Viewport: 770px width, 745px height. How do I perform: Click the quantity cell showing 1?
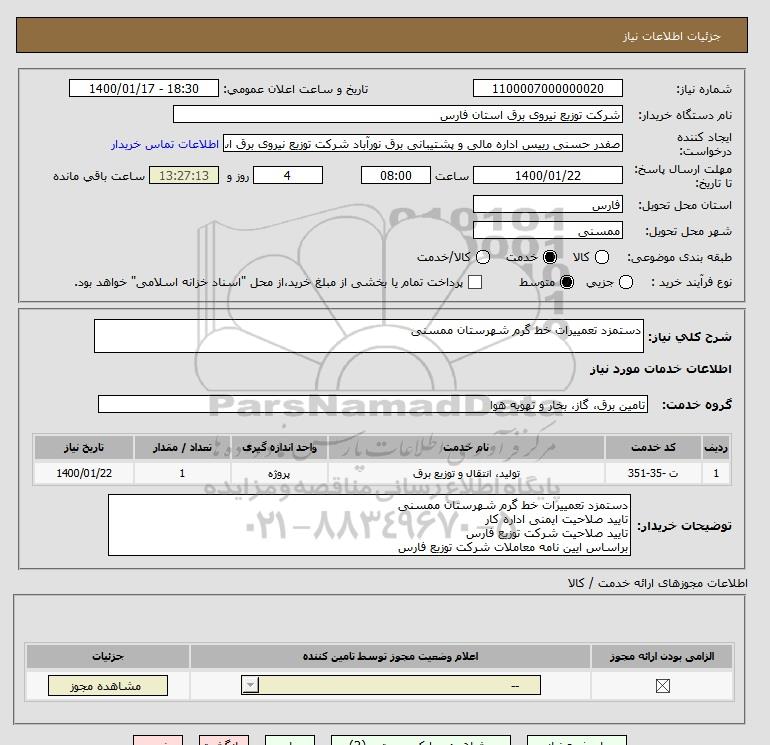tap(182, 473)
